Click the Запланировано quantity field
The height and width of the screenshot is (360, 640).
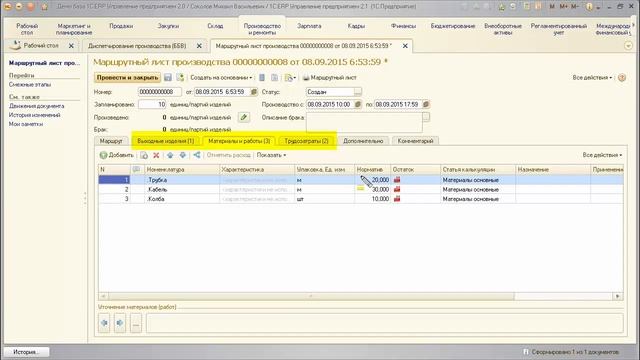pos(152,104)
